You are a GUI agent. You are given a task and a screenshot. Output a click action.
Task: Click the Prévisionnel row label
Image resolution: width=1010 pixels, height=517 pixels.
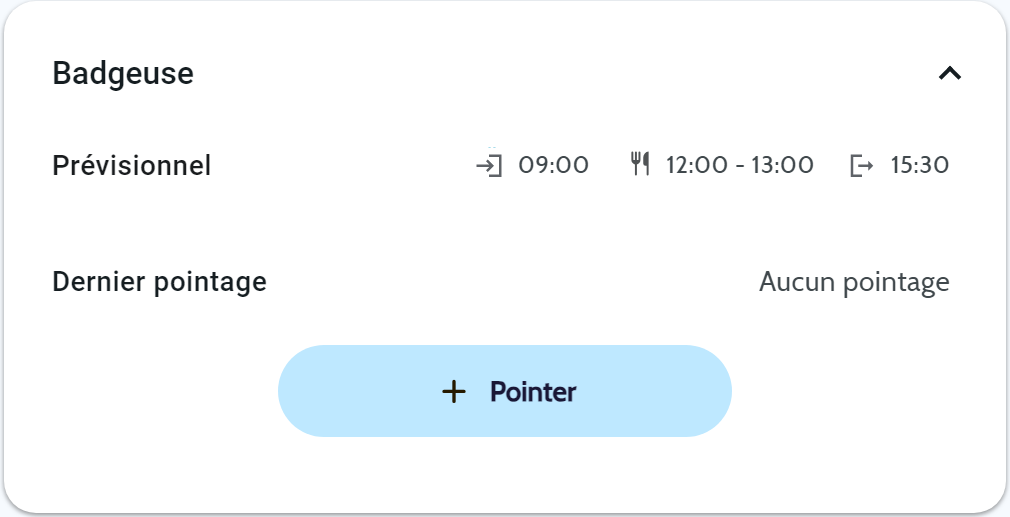click(x=132, y=165)
